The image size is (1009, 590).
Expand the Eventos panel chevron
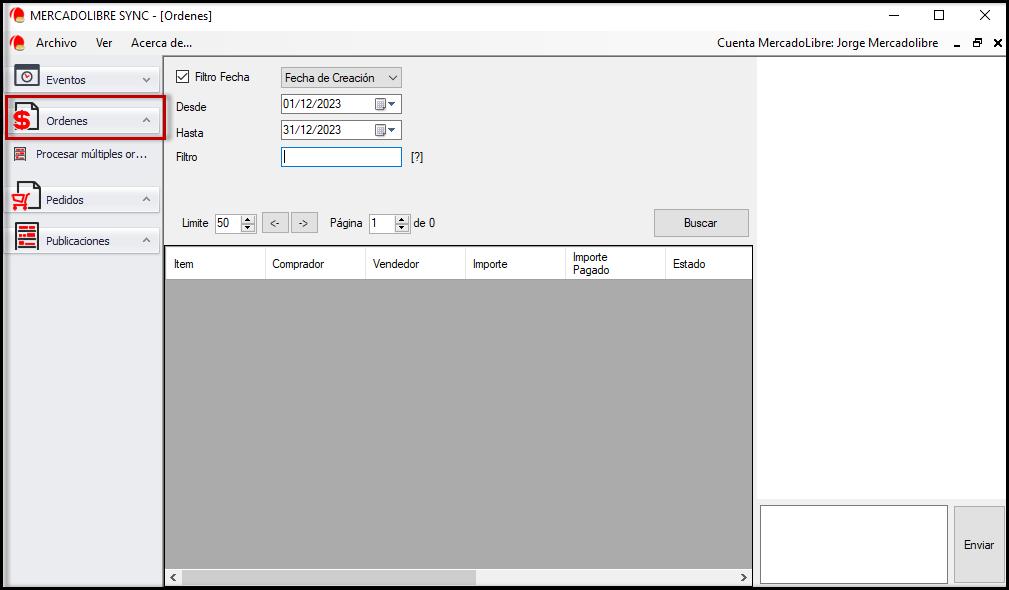(x=146, y=80)
